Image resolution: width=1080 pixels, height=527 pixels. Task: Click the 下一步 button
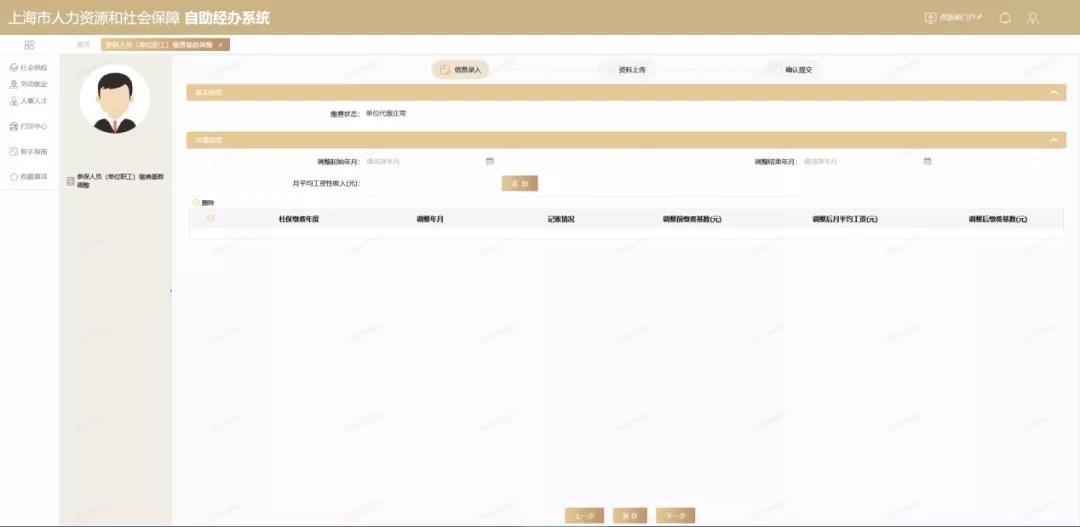(676, 516)
